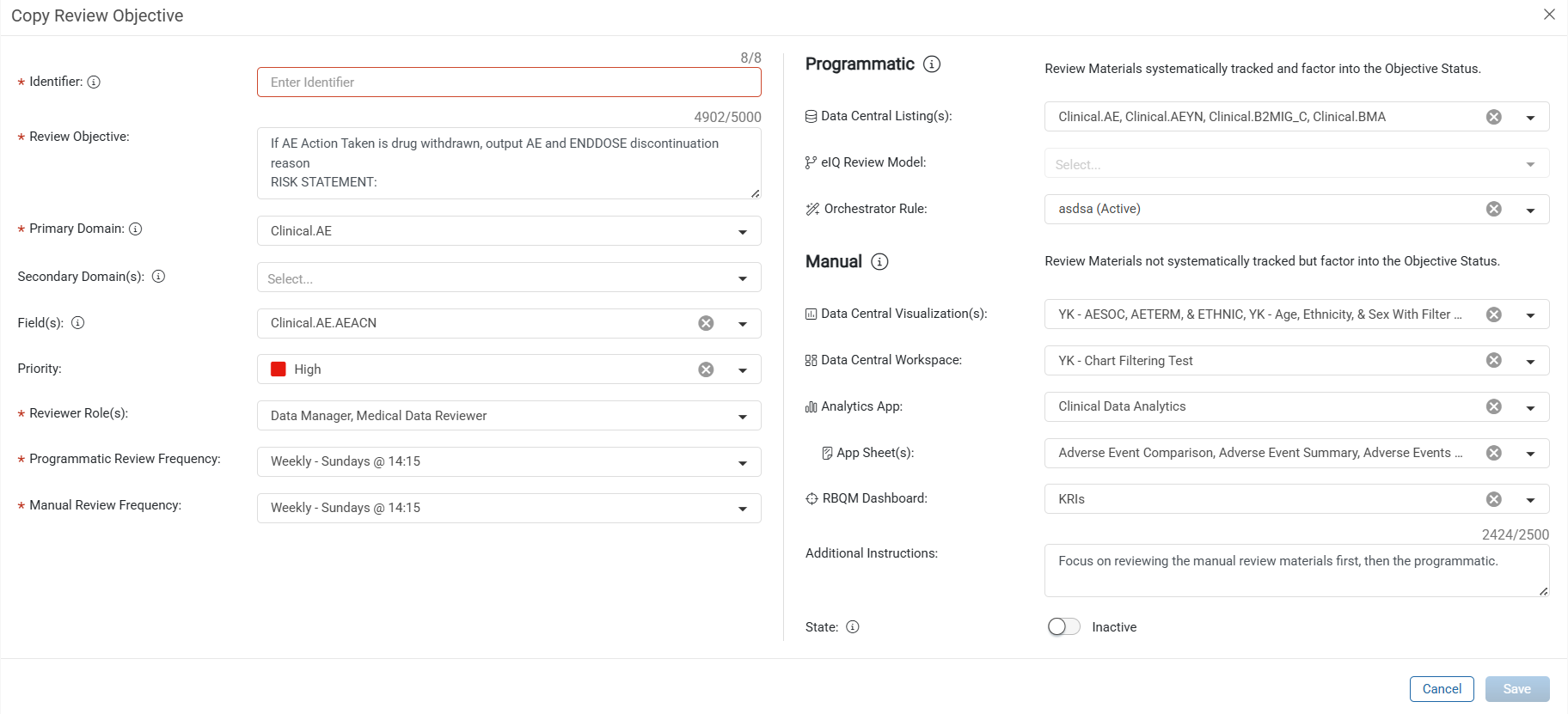Close the Copy Review Objective dialog
Screen dimensions: 1568x714
tap(1549, 15)
